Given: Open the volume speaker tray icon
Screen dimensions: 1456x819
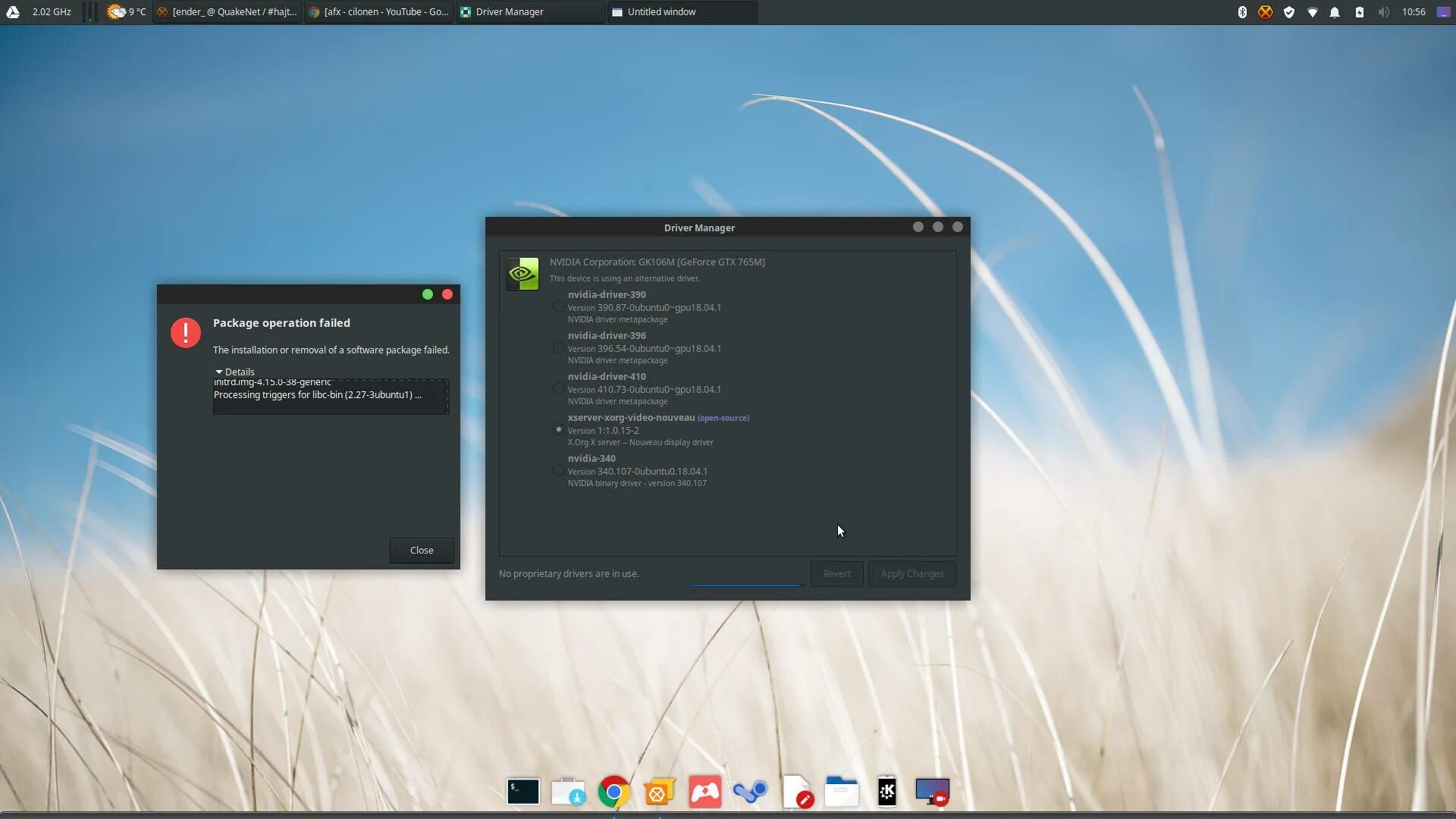Looking at the screenshot, I should coord(1384,12).
